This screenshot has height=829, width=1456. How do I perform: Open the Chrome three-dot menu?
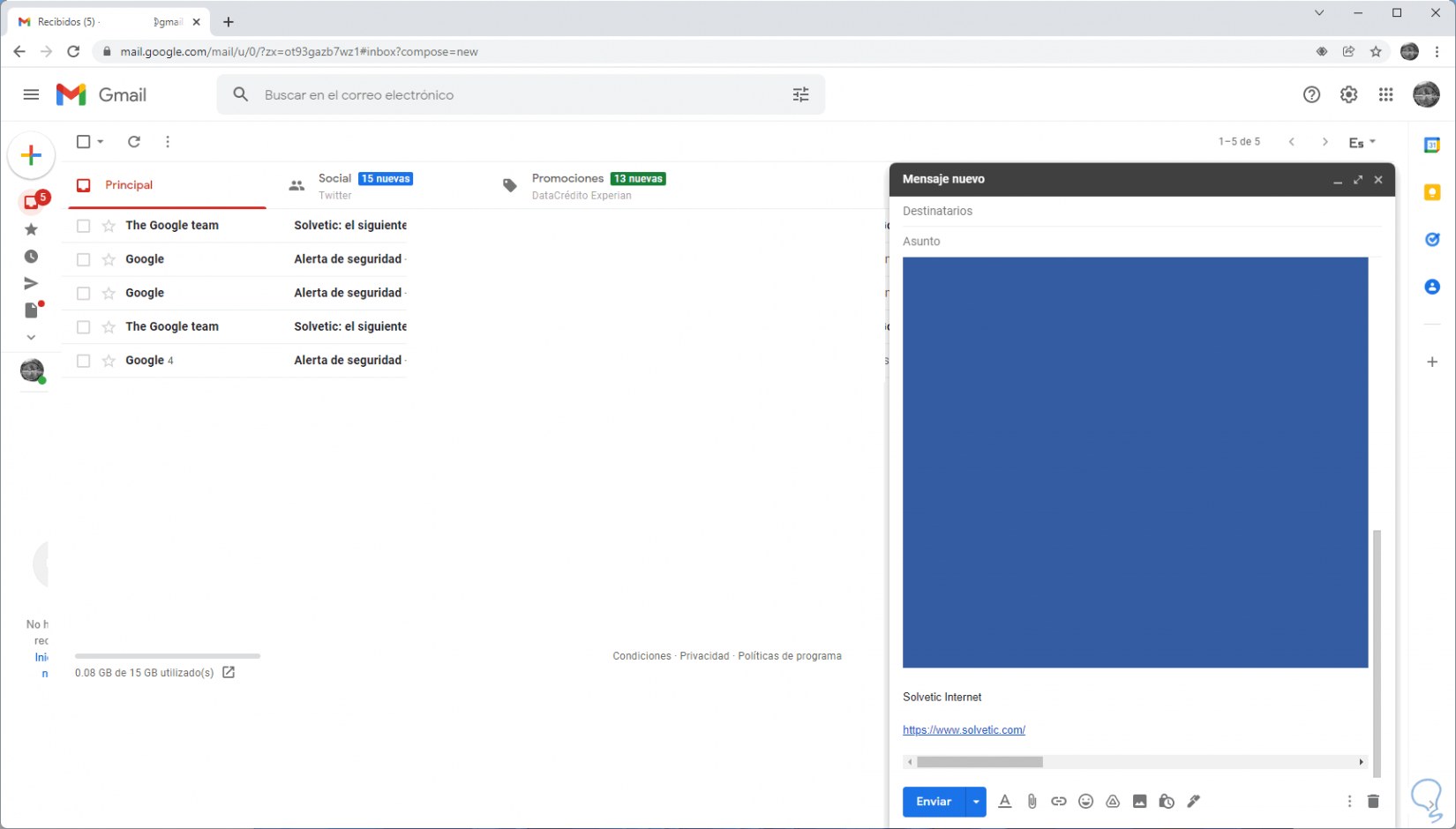point(1437,51)
